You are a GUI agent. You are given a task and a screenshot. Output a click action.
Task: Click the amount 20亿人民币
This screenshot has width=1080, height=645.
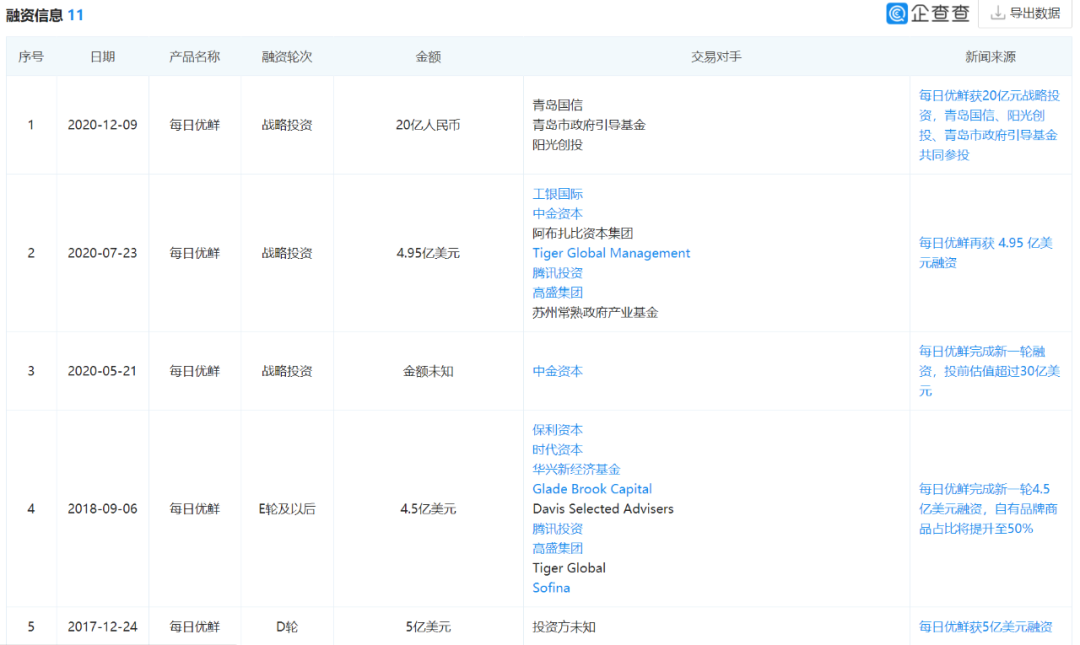point(428,125)
